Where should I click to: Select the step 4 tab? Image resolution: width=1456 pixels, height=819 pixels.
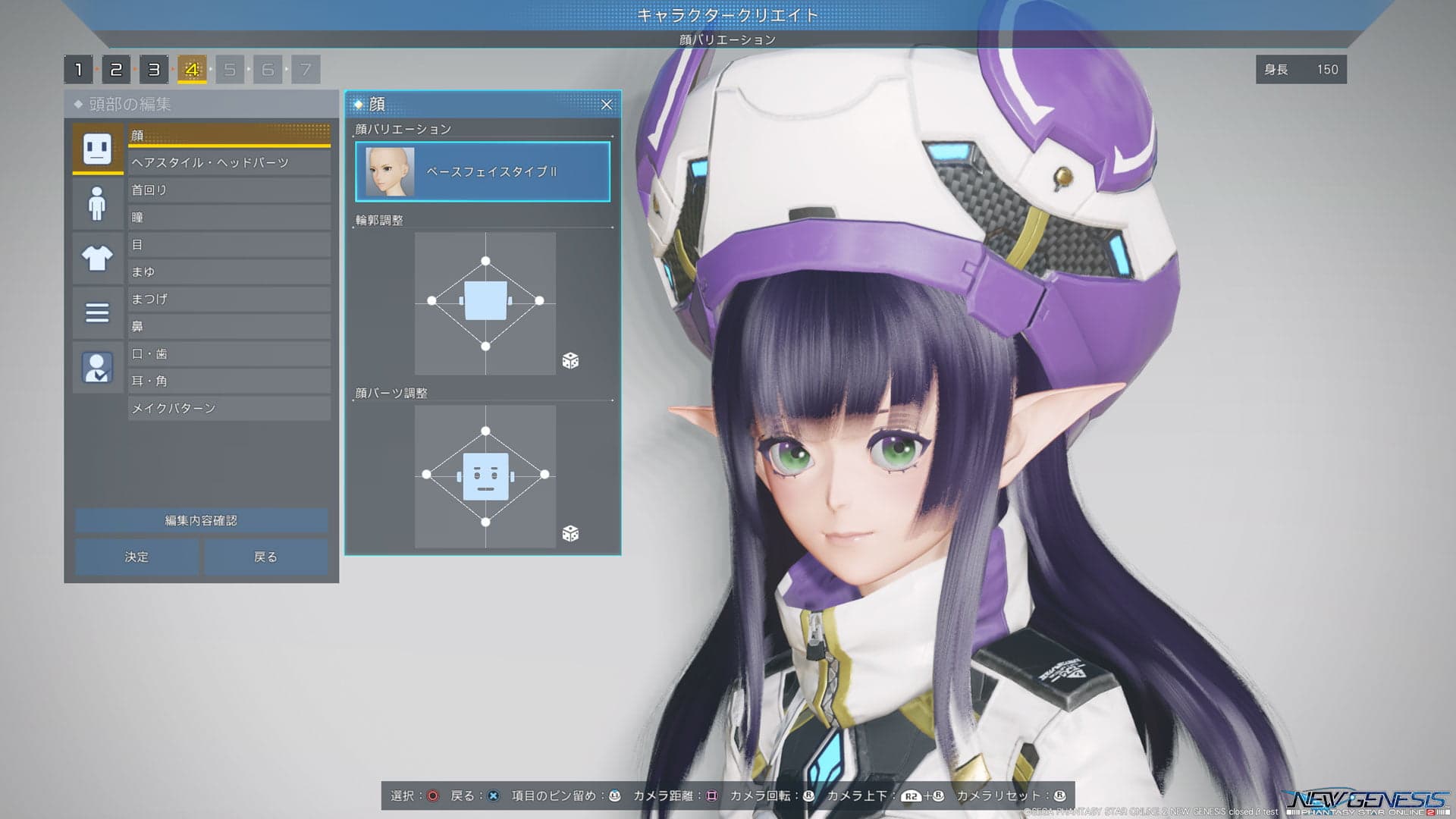[x=192, y=70]
